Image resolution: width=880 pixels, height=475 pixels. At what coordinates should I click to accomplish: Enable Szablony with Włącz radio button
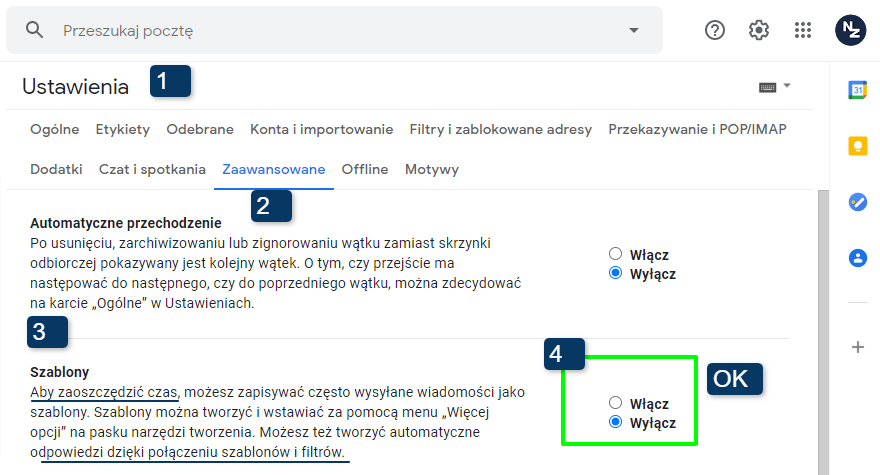616,403
